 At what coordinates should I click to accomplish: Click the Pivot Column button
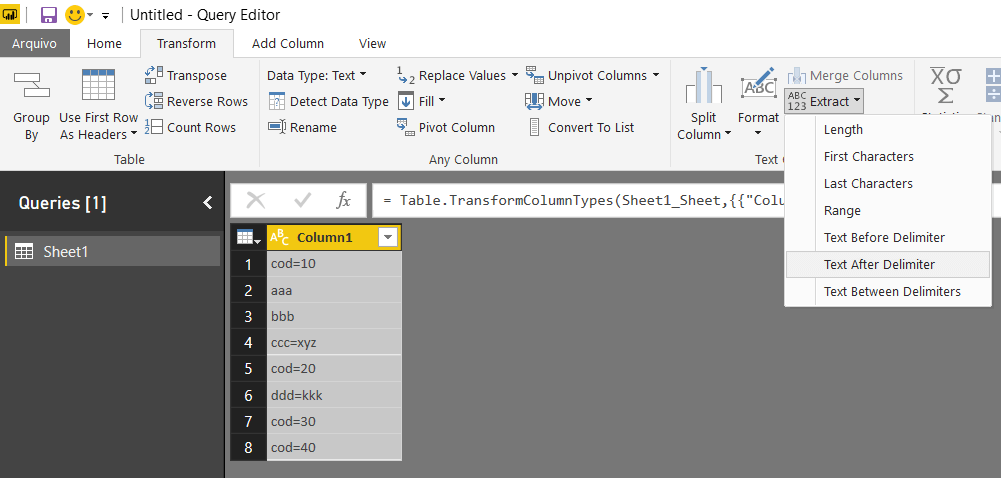[x=446, y=128]
